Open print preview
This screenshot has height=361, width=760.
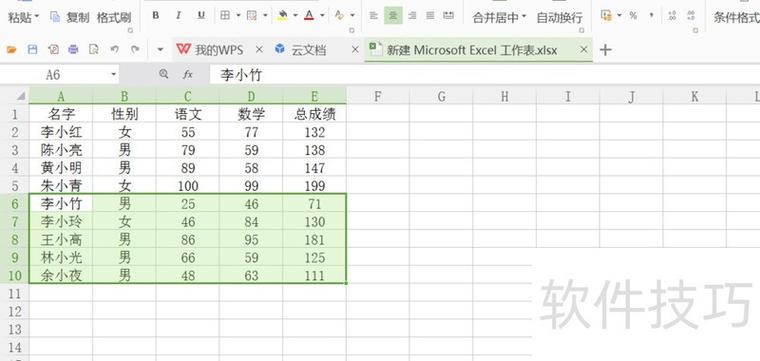(94, 49)
